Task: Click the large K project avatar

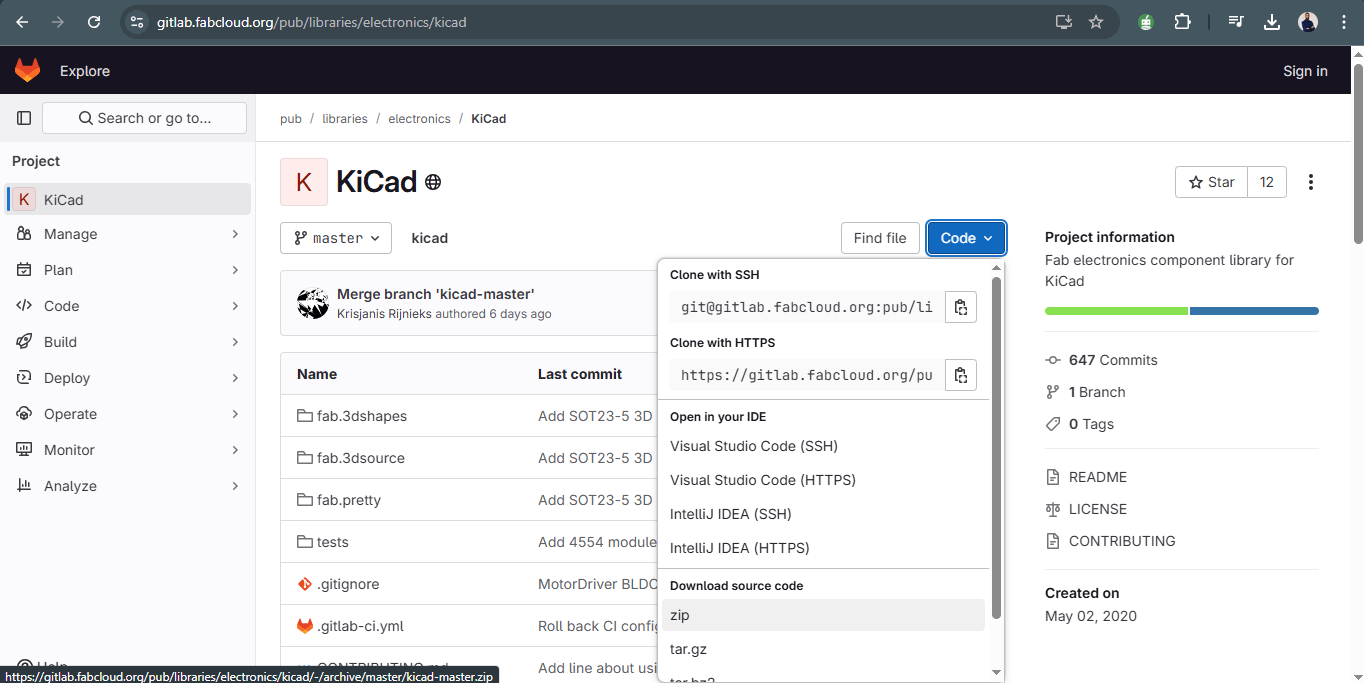Action: coord(304,182)
